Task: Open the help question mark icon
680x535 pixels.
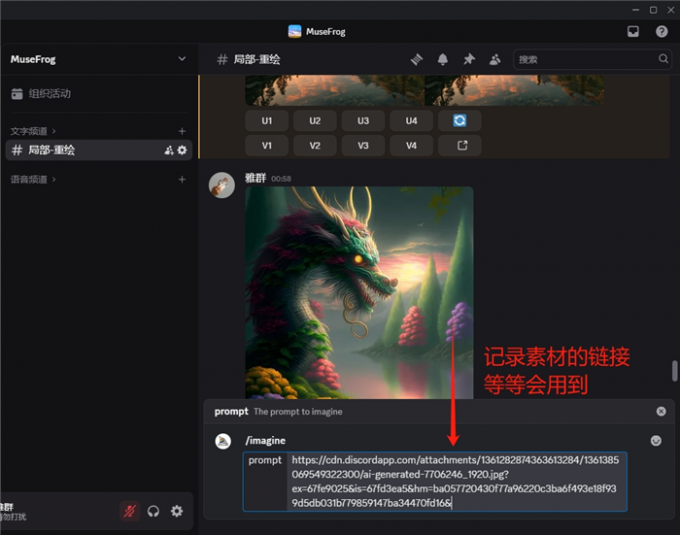Action: pyautogui.click(x=661, y=32)
